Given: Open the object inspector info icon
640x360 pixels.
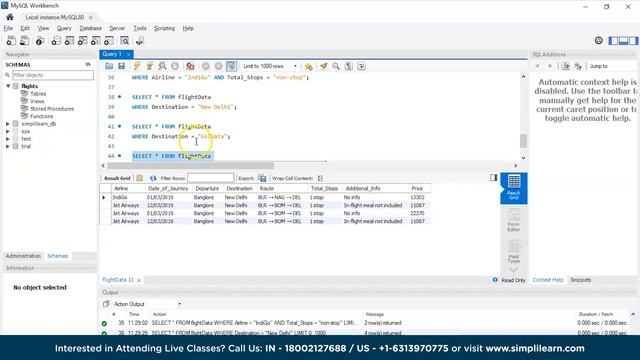Looking at the screenshot, I should coord(40,40).
